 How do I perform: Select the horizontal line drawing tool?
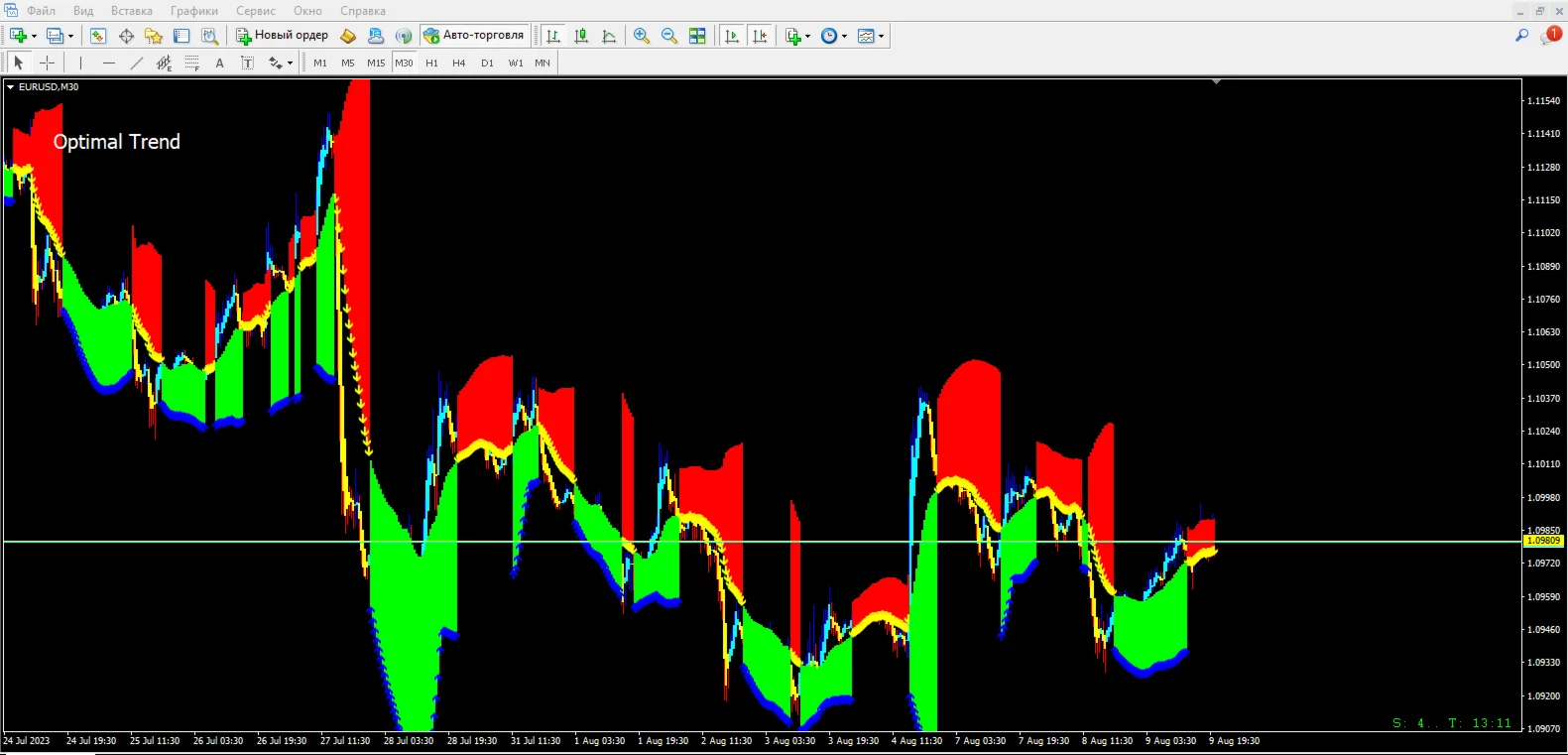click(x=109, y=63)
